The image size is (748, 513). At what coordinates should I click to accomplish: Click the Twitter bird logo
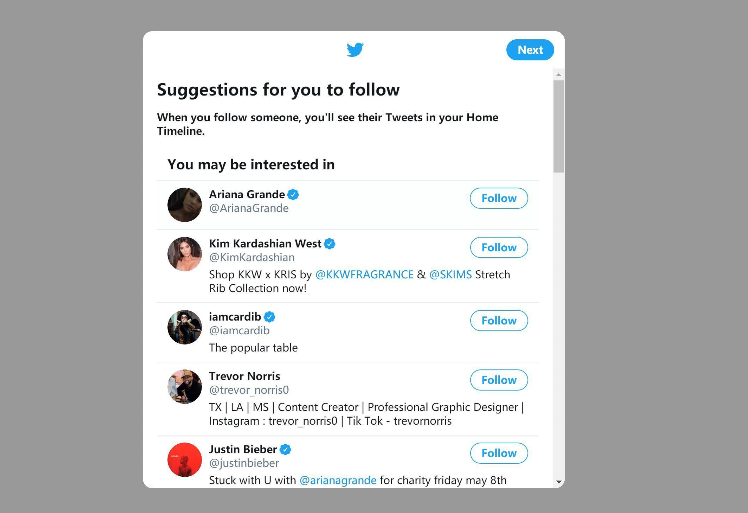click(x=355, y=50)
